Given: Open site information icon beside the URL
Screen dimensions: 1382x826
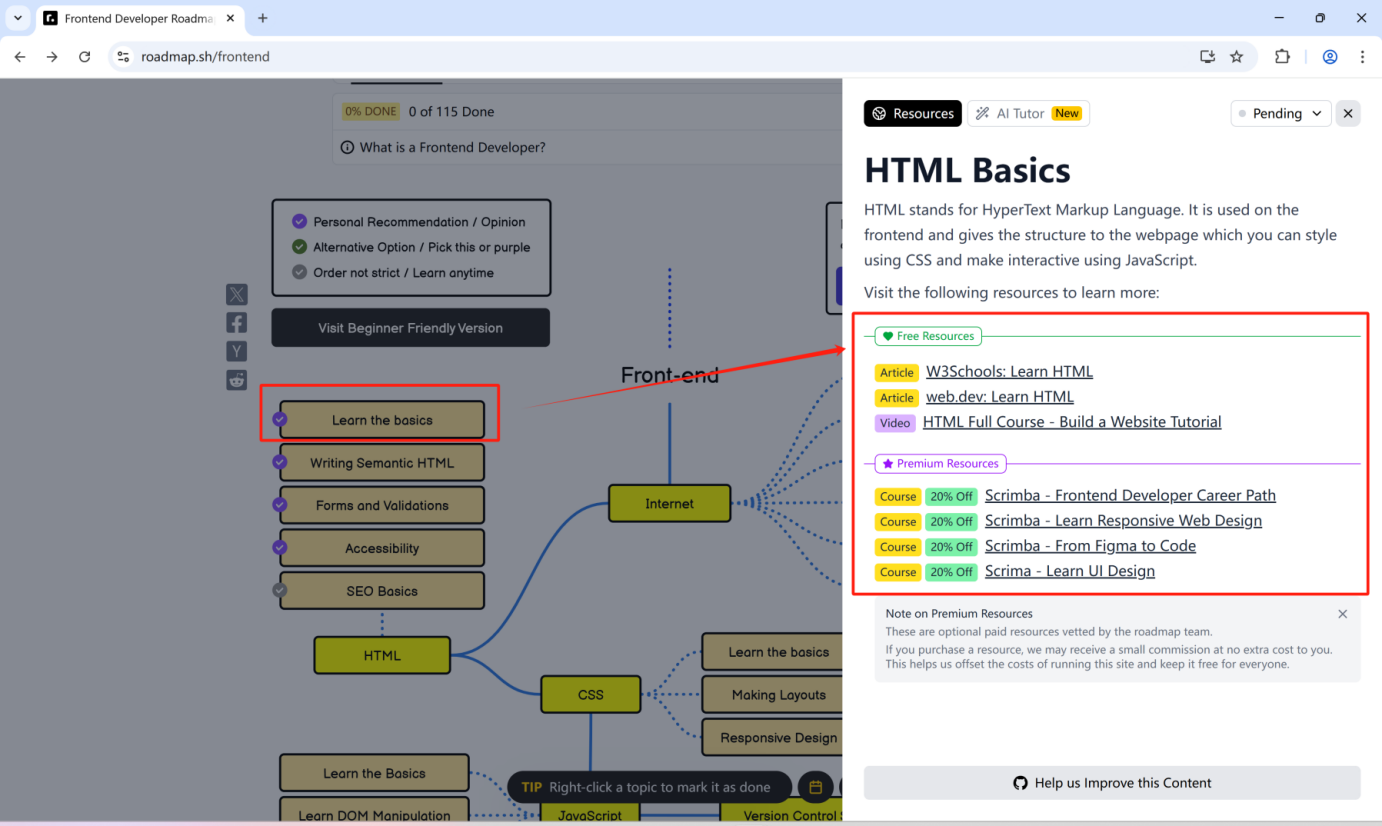Looking at the screenshot, I should [122, 57].
